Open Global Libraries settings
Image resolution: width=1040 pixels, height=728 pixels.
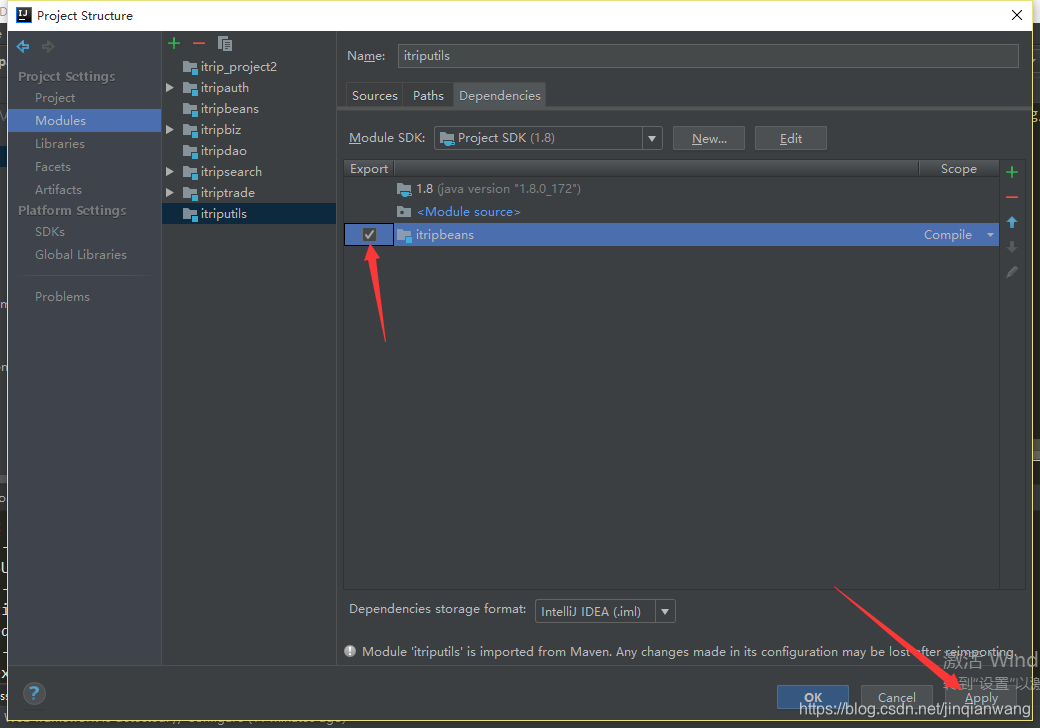[81, 255]
